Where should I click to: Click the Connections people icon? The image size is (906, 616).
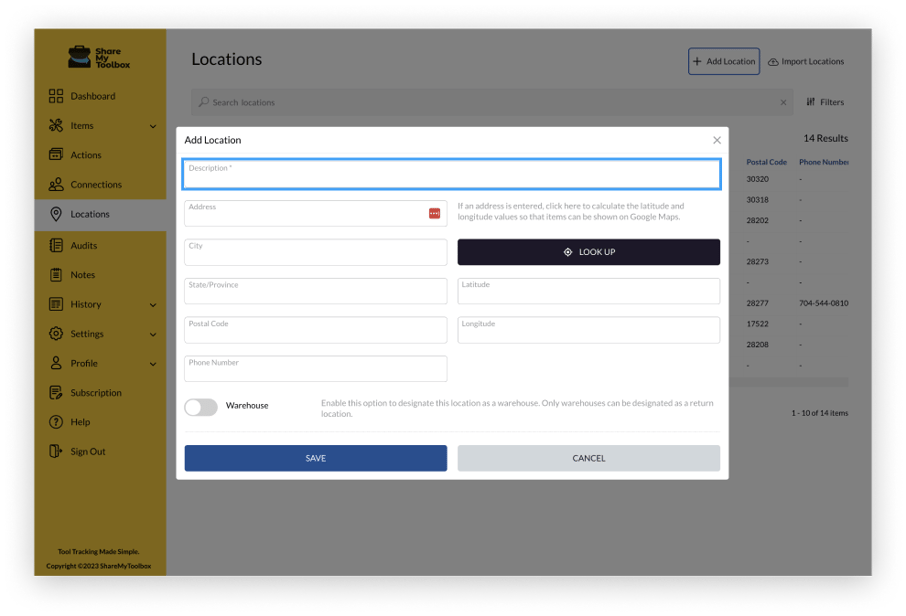[56, 185]
